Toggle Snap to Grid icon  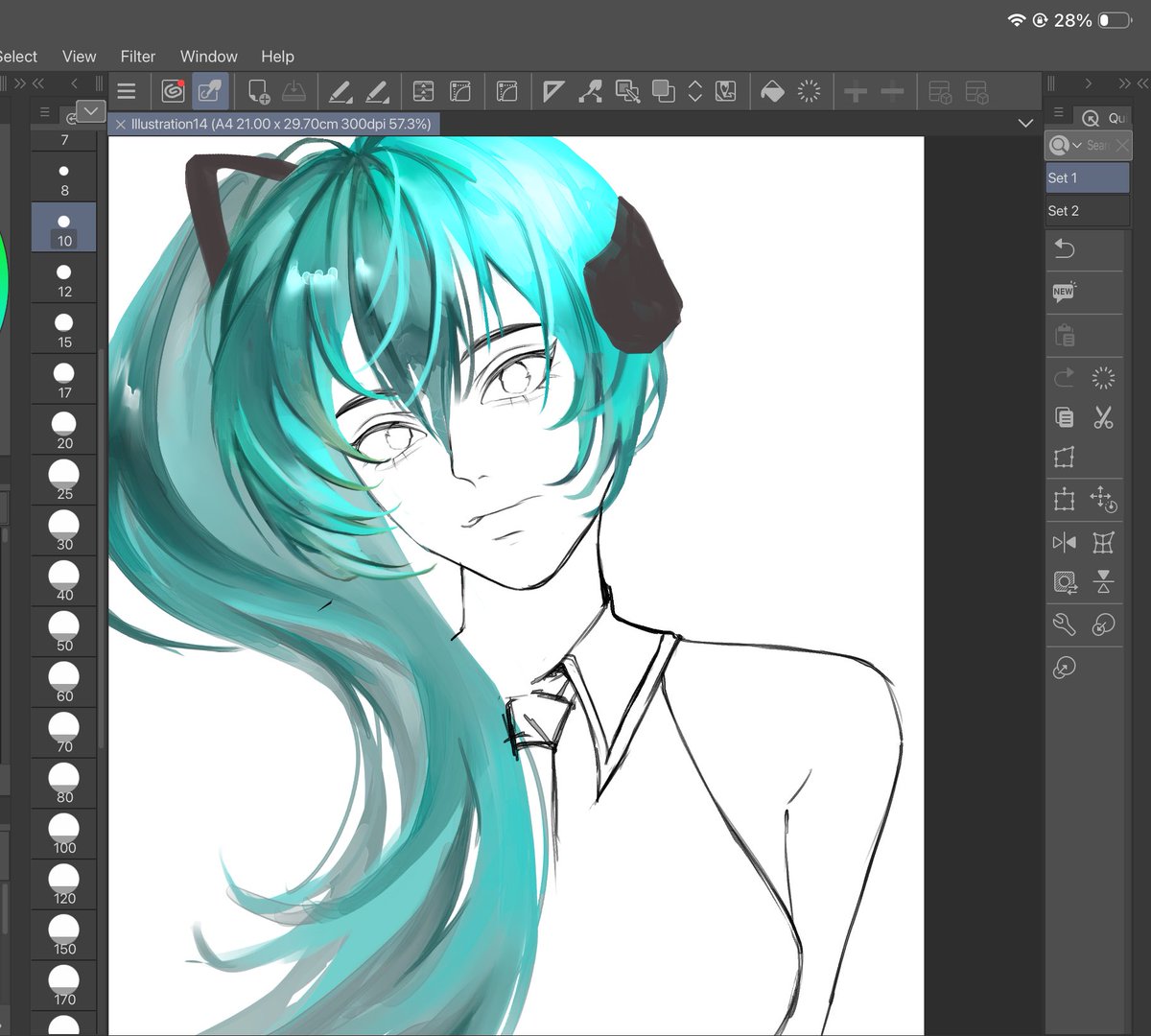click(x=627, y=92)
